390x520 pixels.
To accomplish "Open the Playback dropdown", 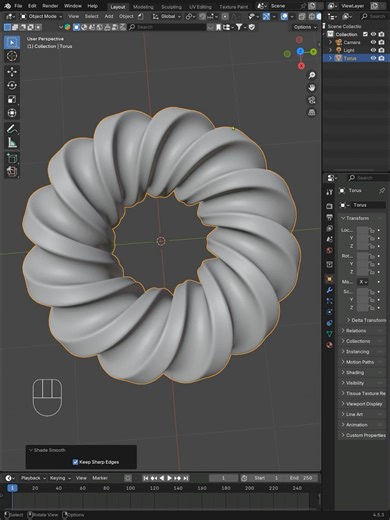I will [33, 478].
